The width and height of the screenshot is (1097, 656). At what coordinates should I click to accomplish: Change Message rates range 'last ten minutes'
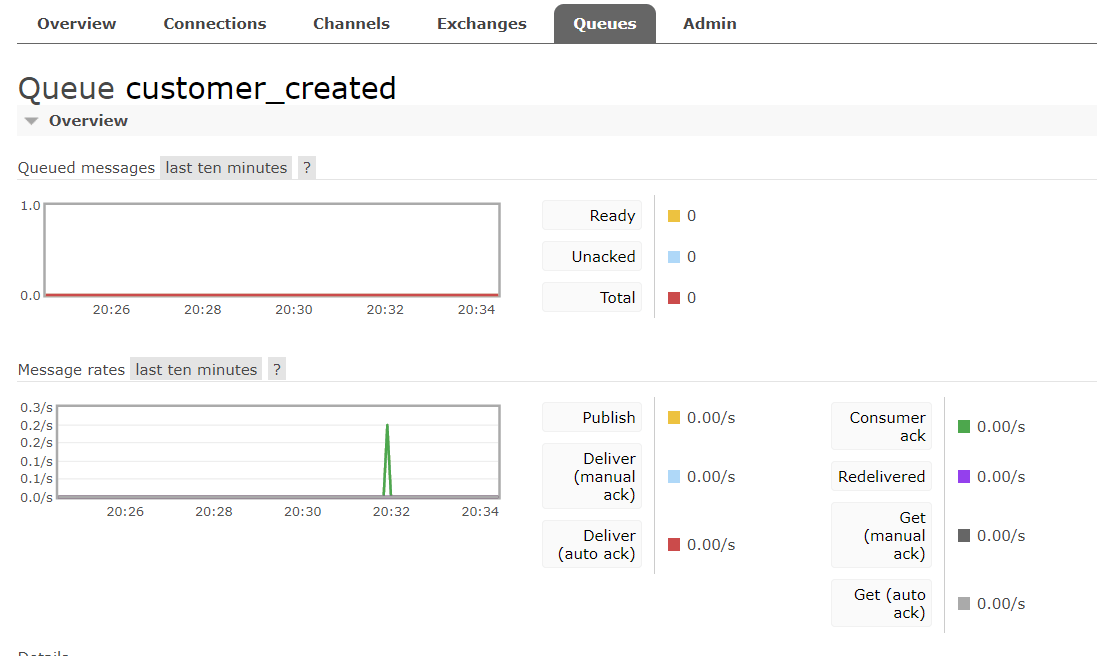(x=196, y=369)
